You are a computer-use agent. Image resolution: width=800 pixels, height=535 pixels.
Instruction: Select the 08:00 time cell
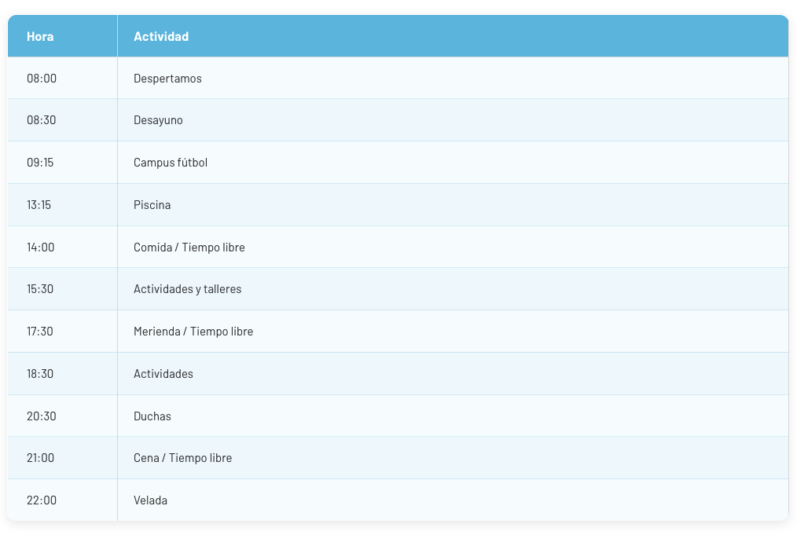[x=41, y=78]
